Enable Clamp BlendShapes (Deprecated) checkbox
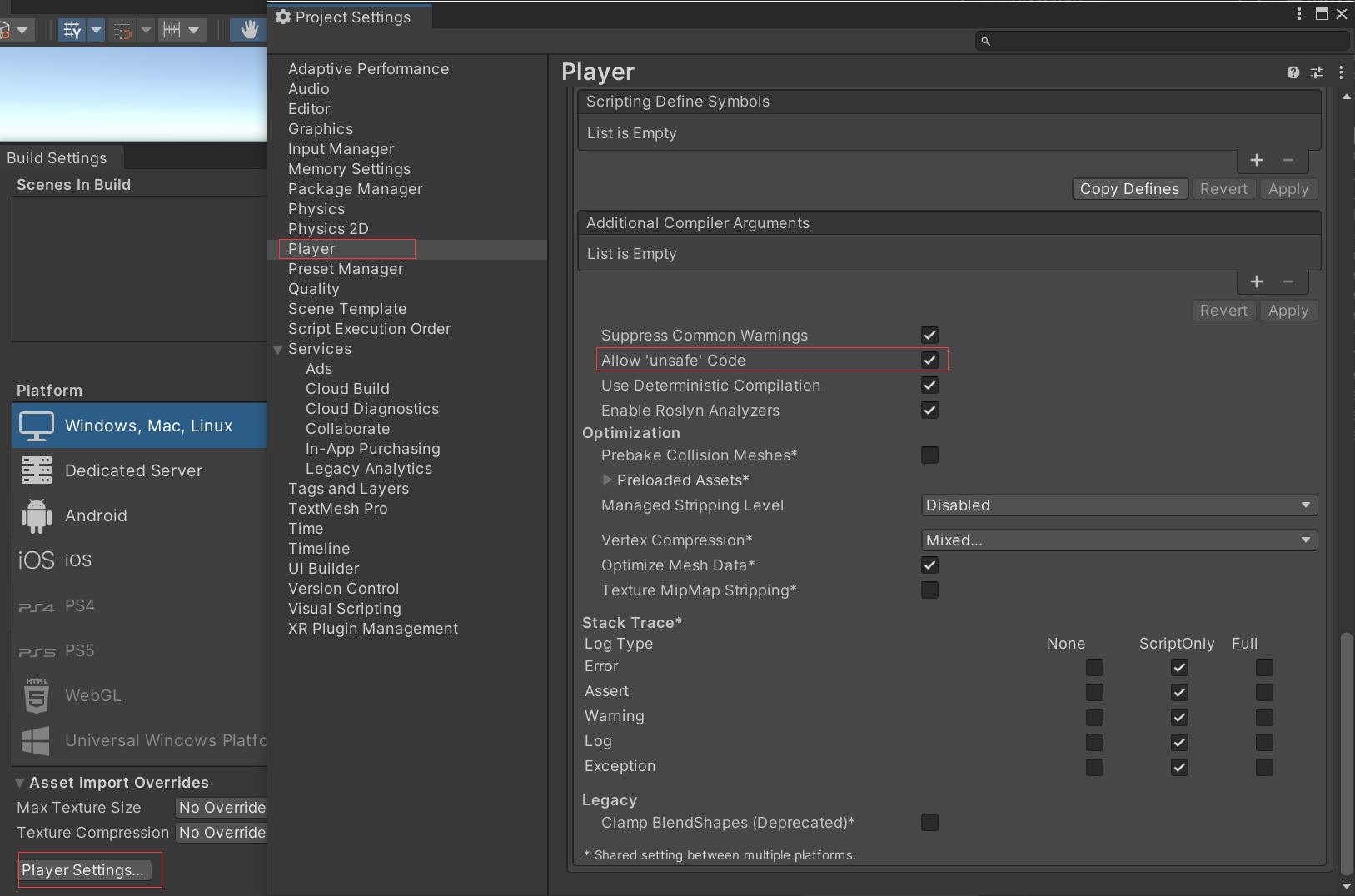 (x=929, y=822)
